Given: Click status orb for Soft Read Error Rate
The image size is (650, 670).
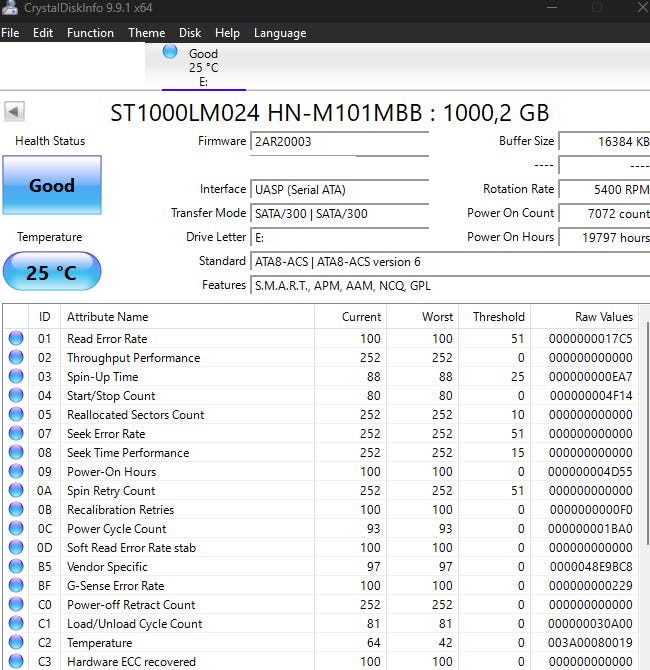Looking at the screenshot, I should (16, 547).
